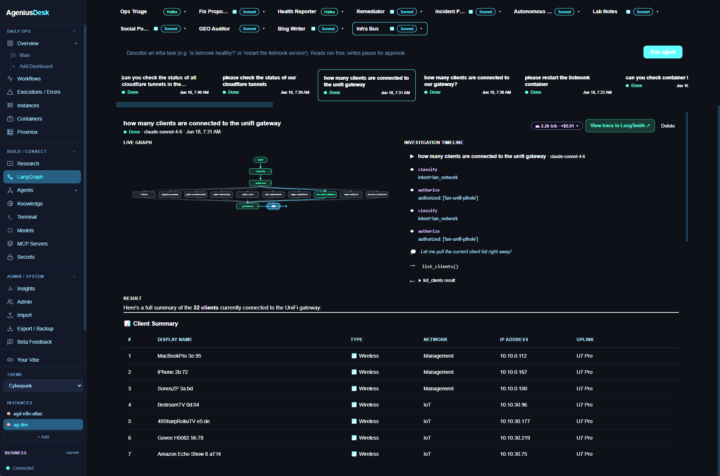Click the Secrets lock icon
Viewport: 720px width, 476px height.
click(10, 257)
